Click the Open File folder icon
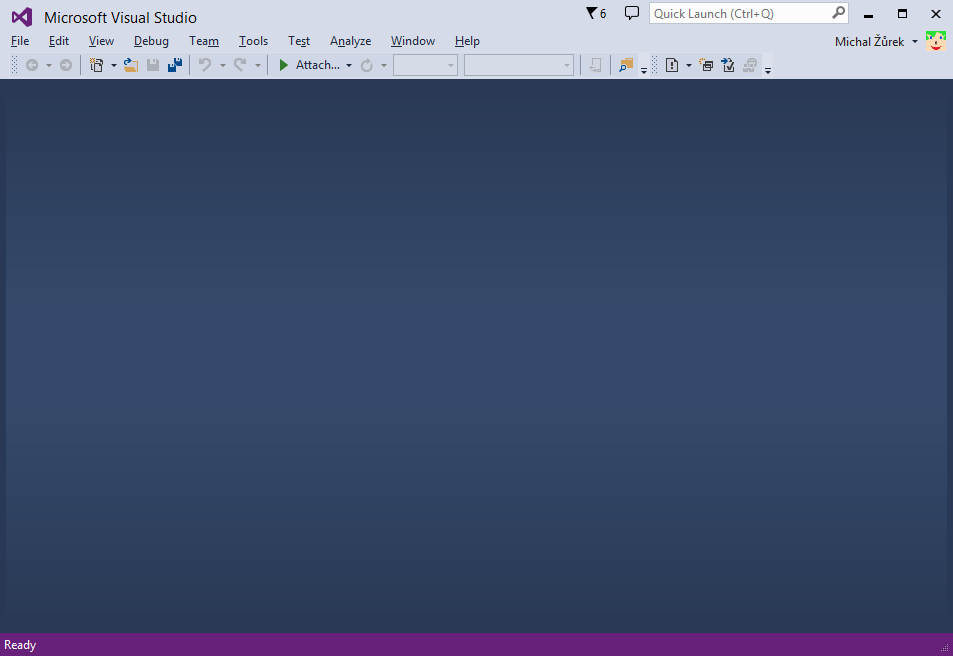953x656 pixels. tap(130, 64)
